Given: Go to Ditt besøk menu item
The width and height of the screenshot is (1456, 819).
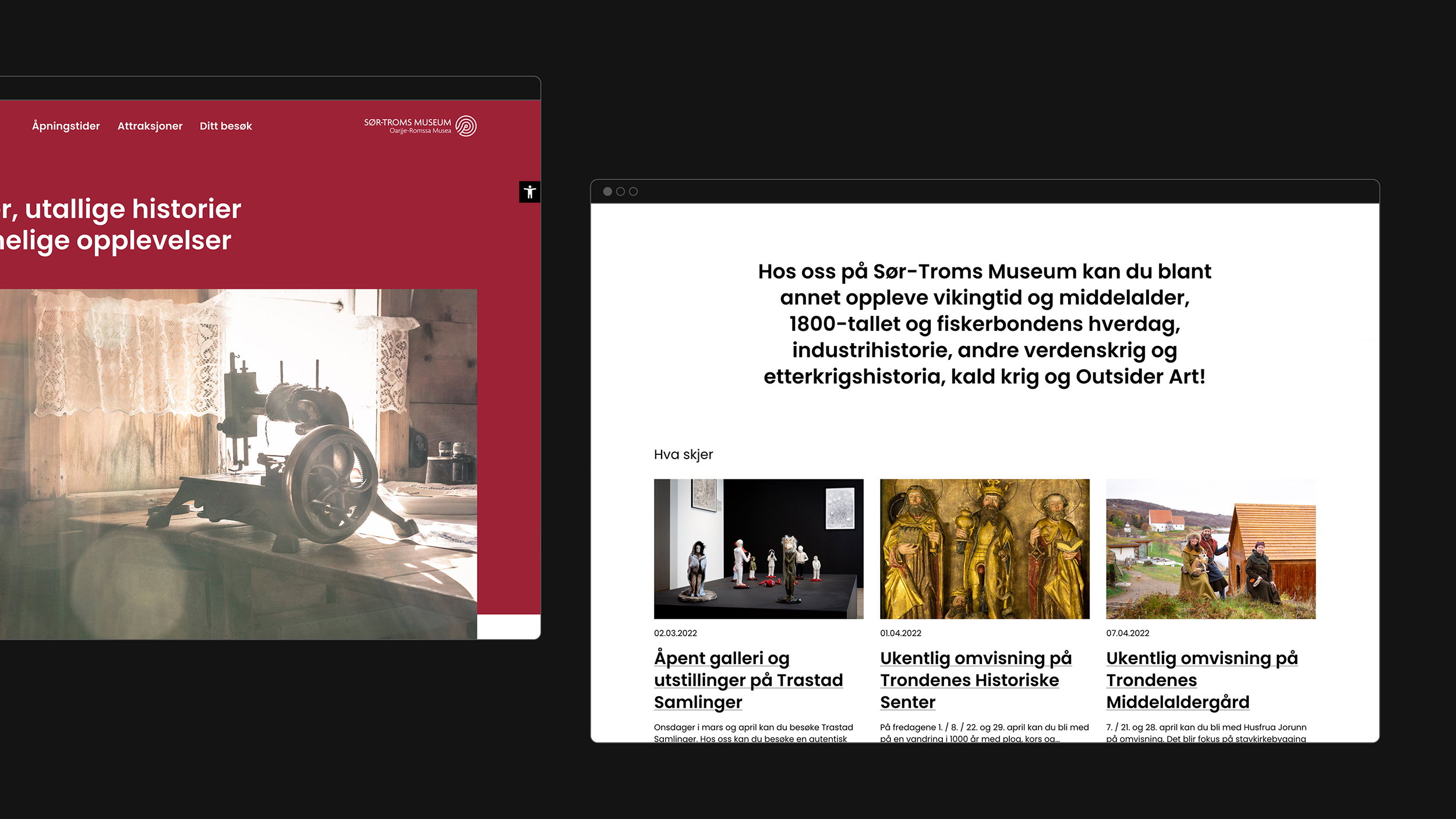Looking at the screenshot, I should click(226, 126).
